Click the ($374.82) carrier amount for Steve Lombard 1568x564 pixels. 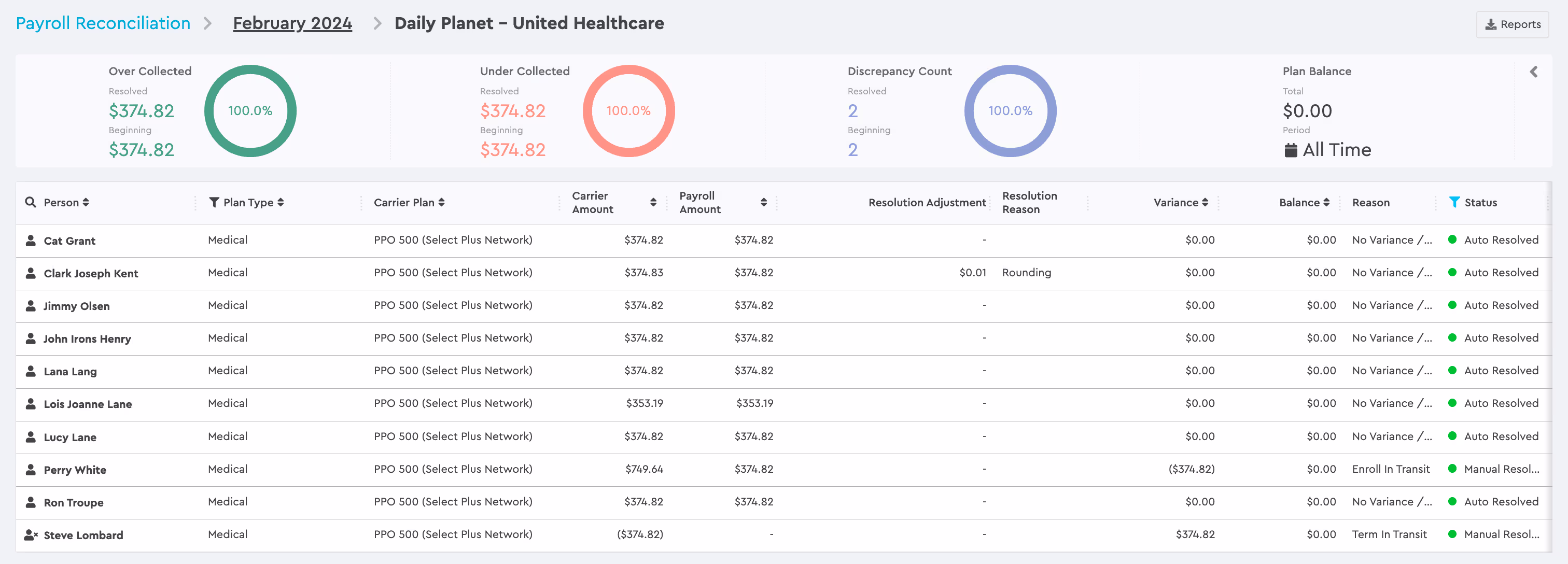[x=640, y=534]
